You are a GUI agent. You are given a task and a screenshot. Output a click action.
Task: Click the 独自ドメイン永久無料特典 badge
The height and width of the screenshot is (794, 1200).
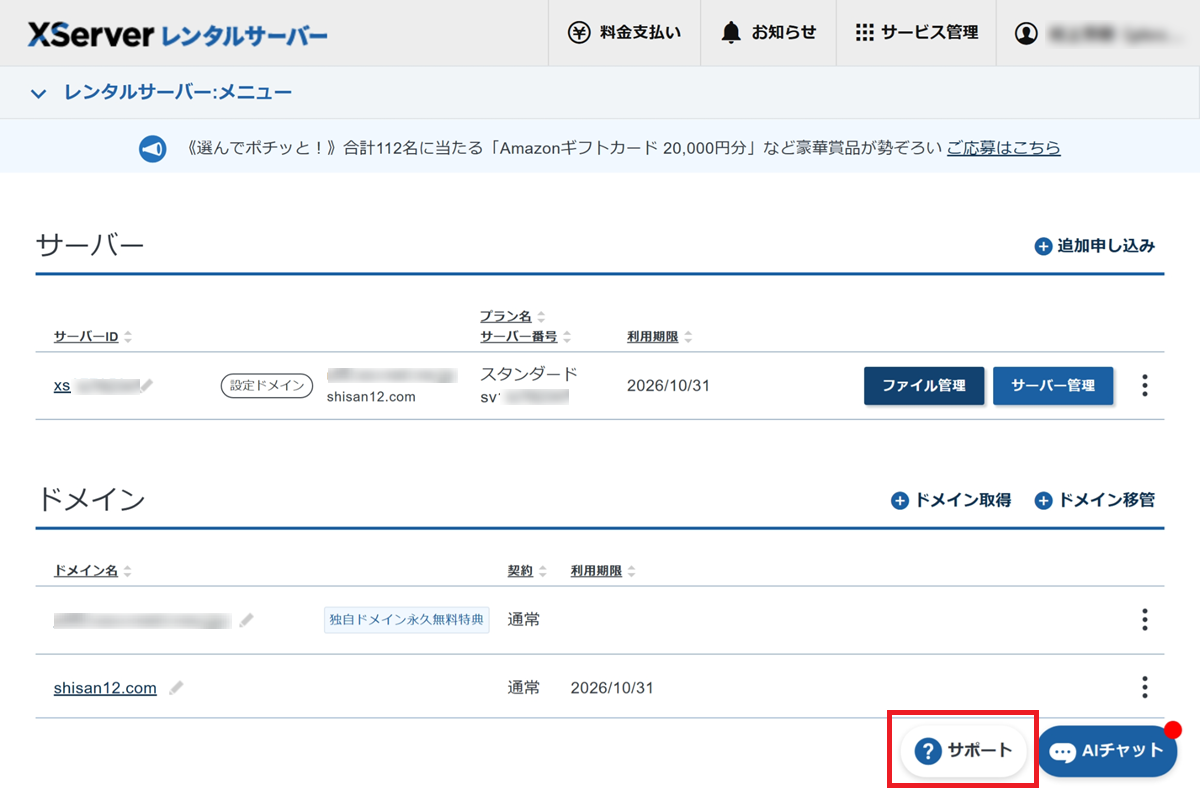click(x=406, y=619)
